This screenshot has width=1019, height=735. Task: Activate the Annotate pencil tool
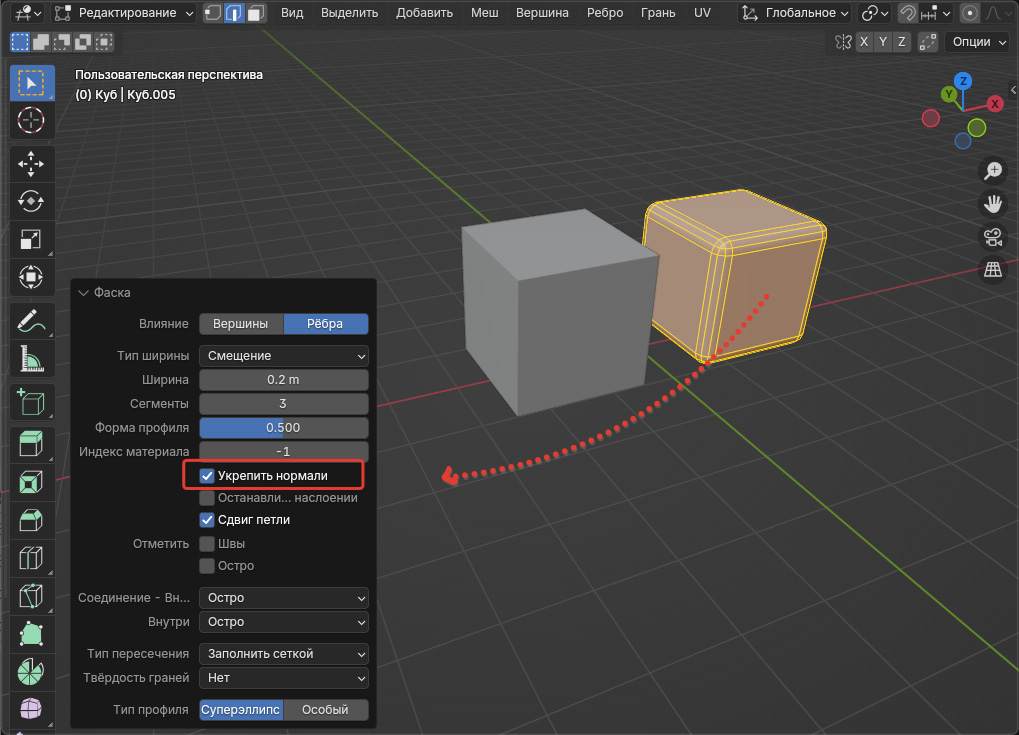click(x=31, y=320)
